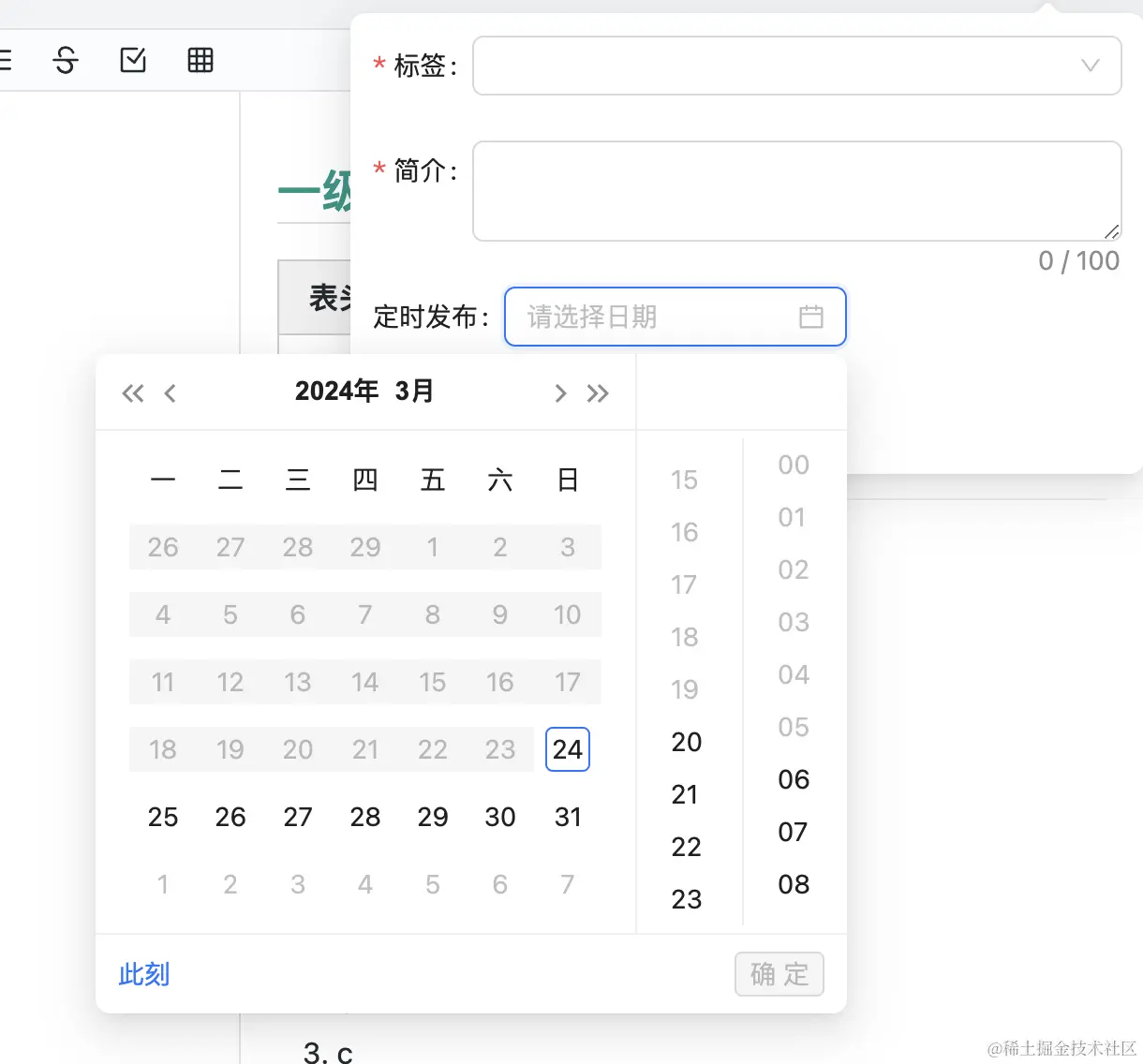The width and height of the screenshot is (1143, 1064).
Task: Choose hour 22 in time column
Action: click(x=687, y=847)
